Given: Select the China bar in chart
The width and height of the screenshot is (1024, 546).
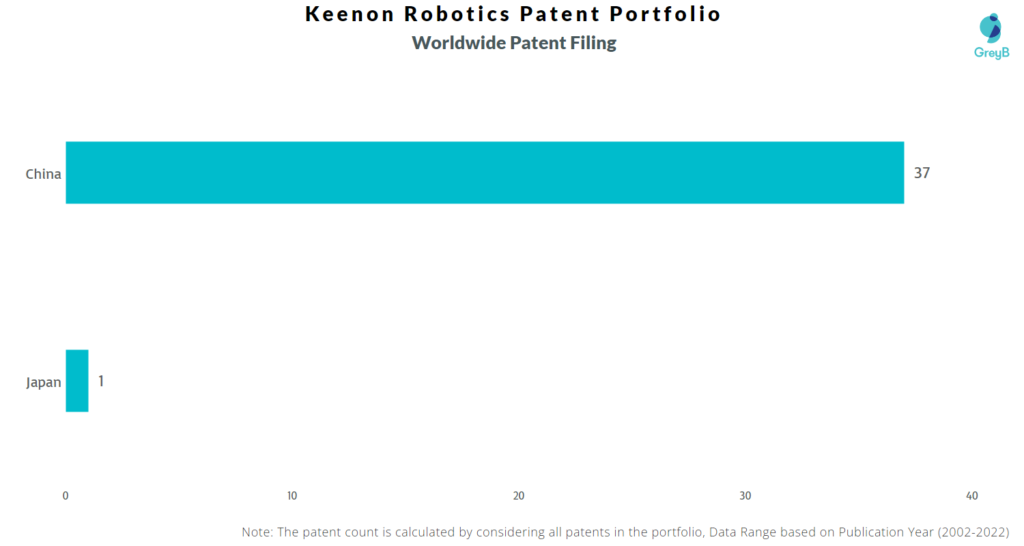Looking at the screenshot, I should coord(485,172).
